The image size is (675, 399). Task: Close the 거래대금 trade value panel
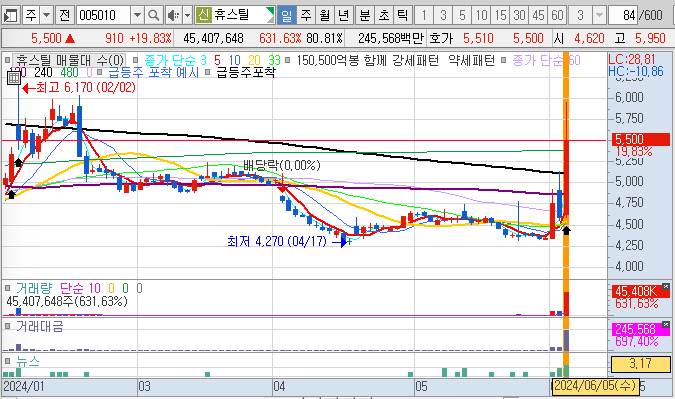coord(666,324)
